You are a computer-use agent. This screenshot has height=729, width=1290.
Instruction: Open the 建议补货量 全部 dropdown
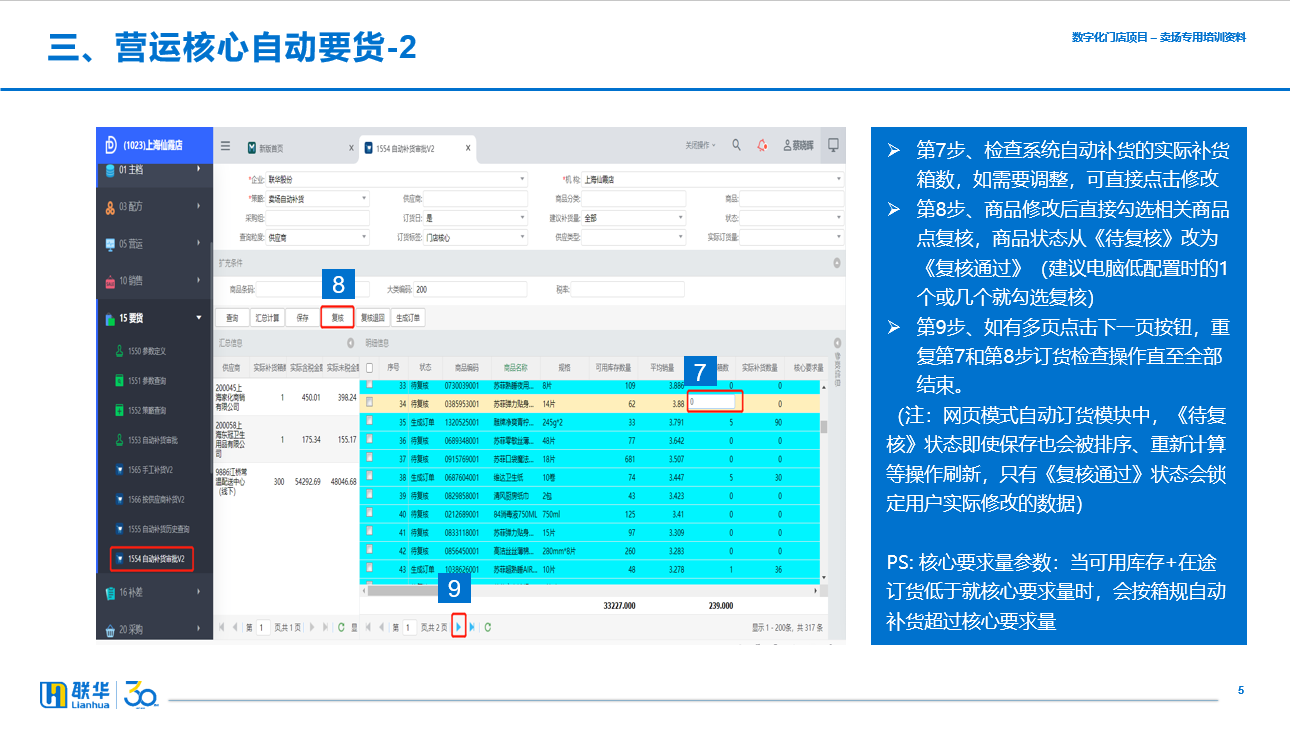tap(680, 218)
